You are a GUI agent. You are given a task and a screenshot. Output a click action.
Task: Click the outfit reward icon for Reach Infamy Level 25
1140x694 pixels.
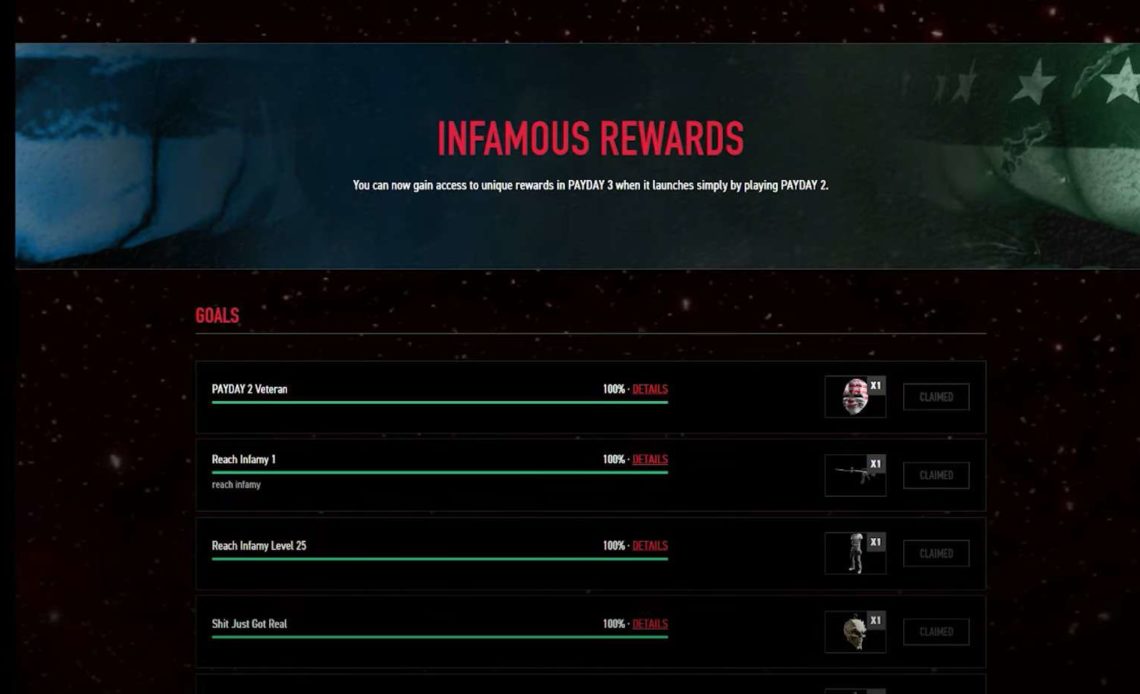[855, 553]
